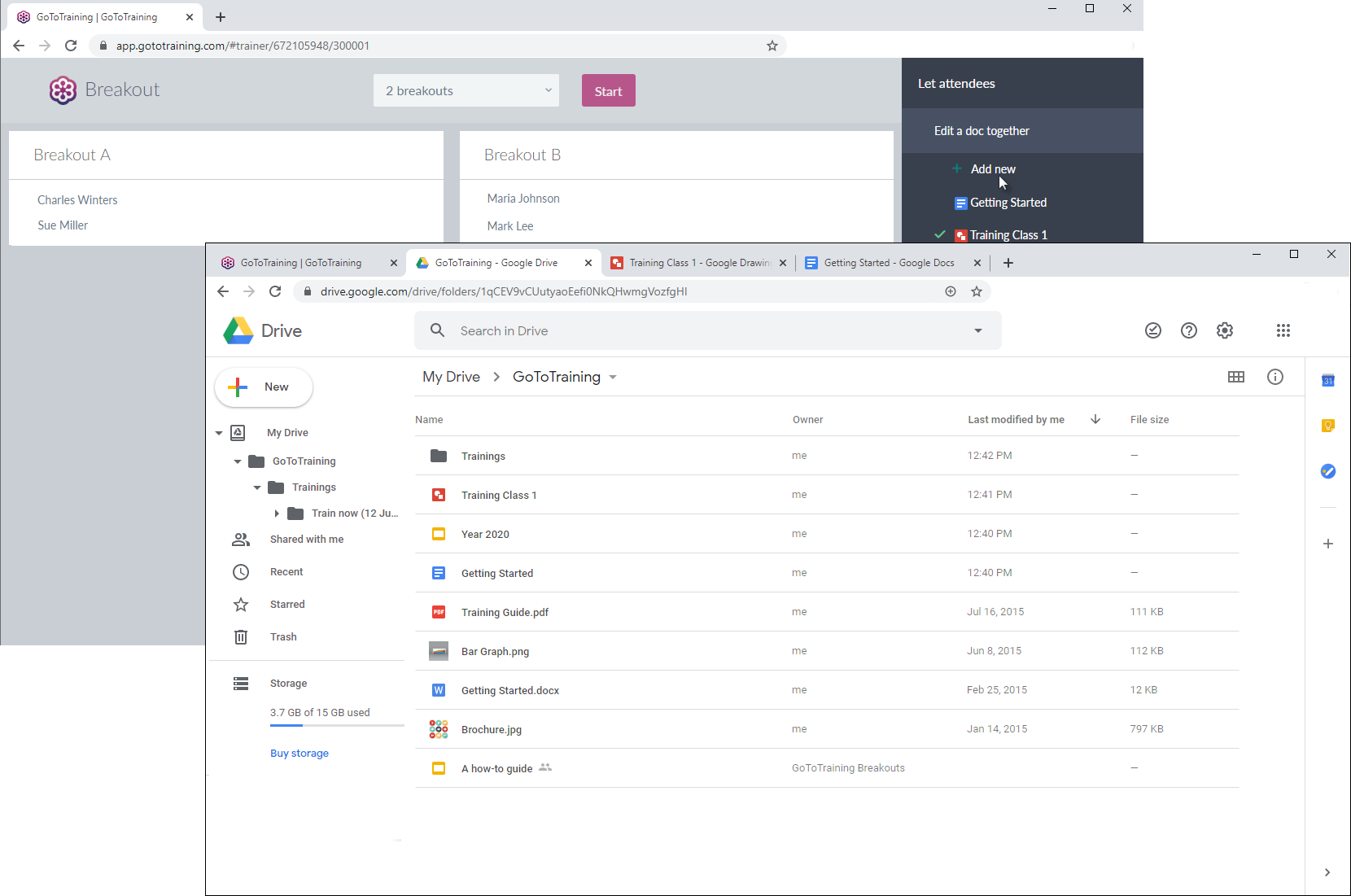Click the New button in Drive
Viewport: 1351px width, 896px height.
[264, 387]
